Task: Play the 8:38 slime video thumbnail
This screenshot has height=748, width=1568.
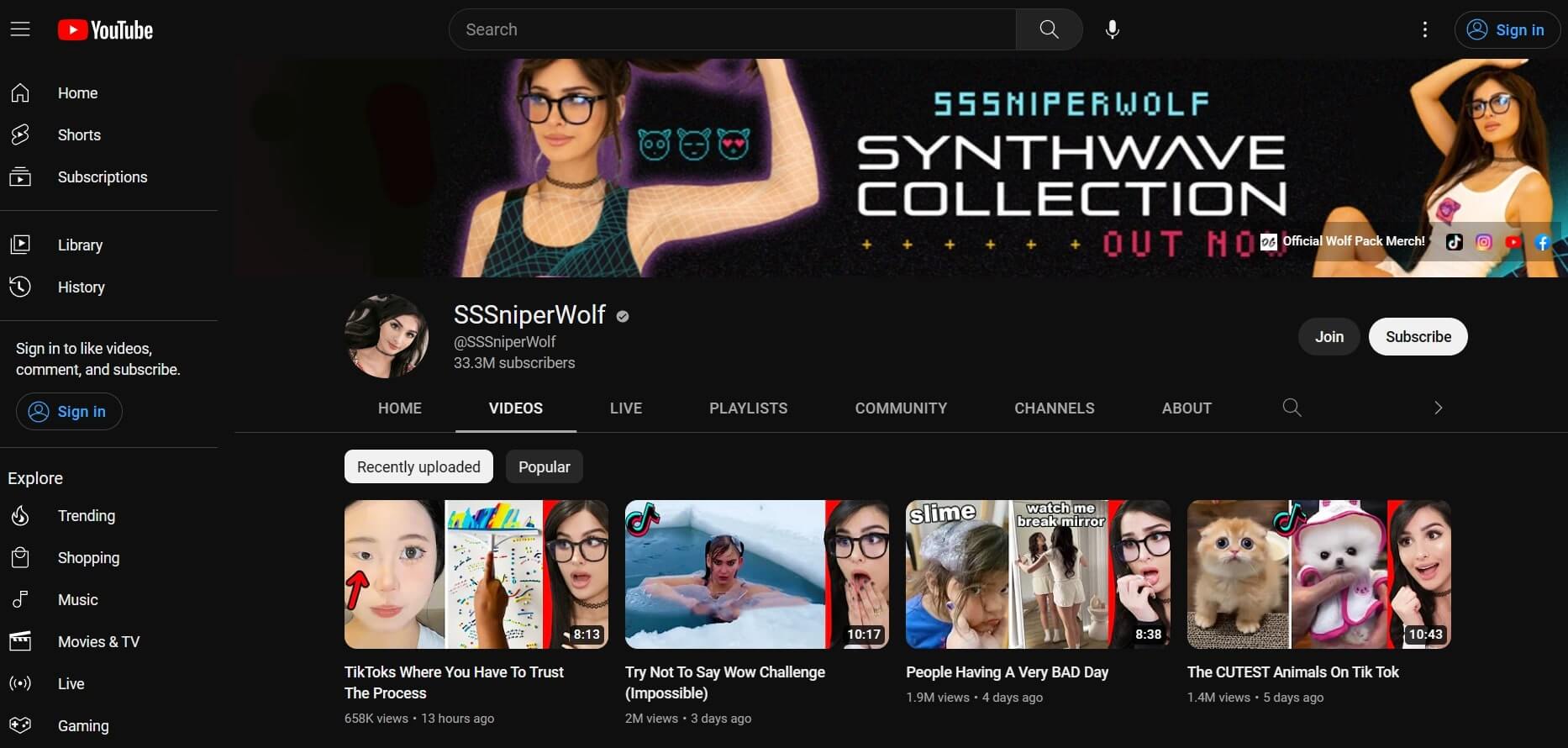Action: click(1038, 574)
